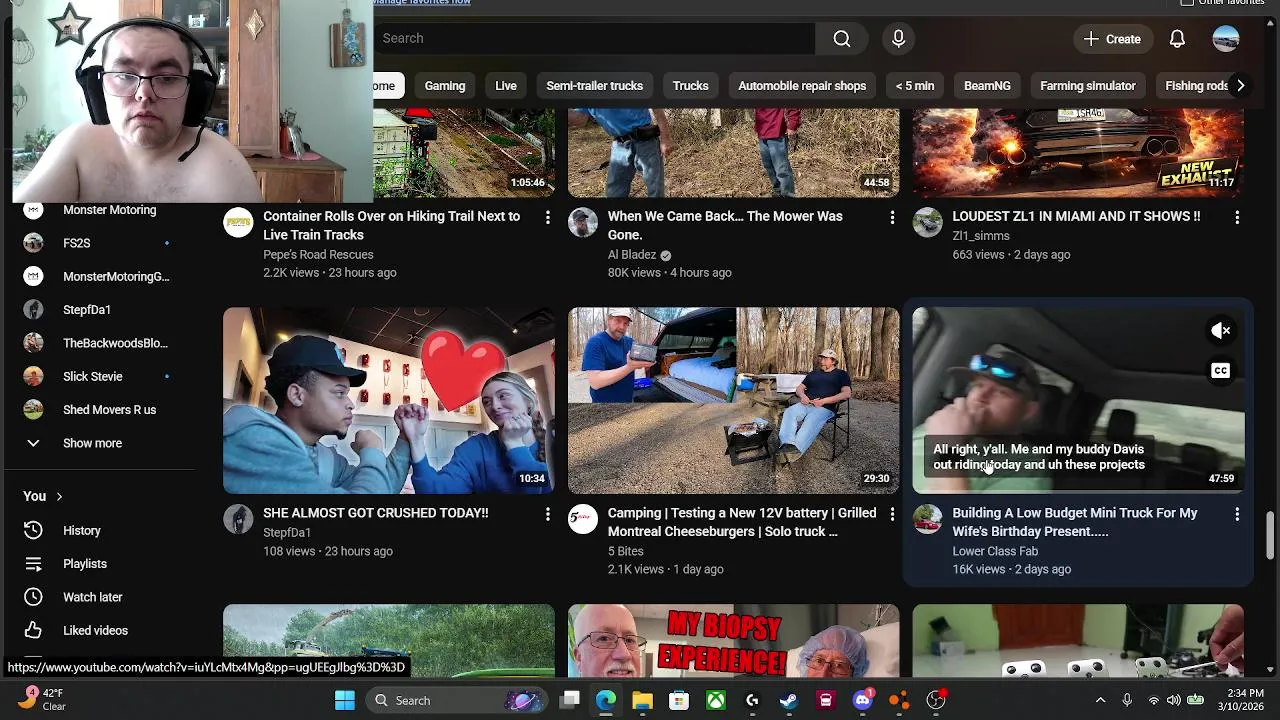Go to Lower Class Fab channel name
1280x720 pixels.
[995, 551]
